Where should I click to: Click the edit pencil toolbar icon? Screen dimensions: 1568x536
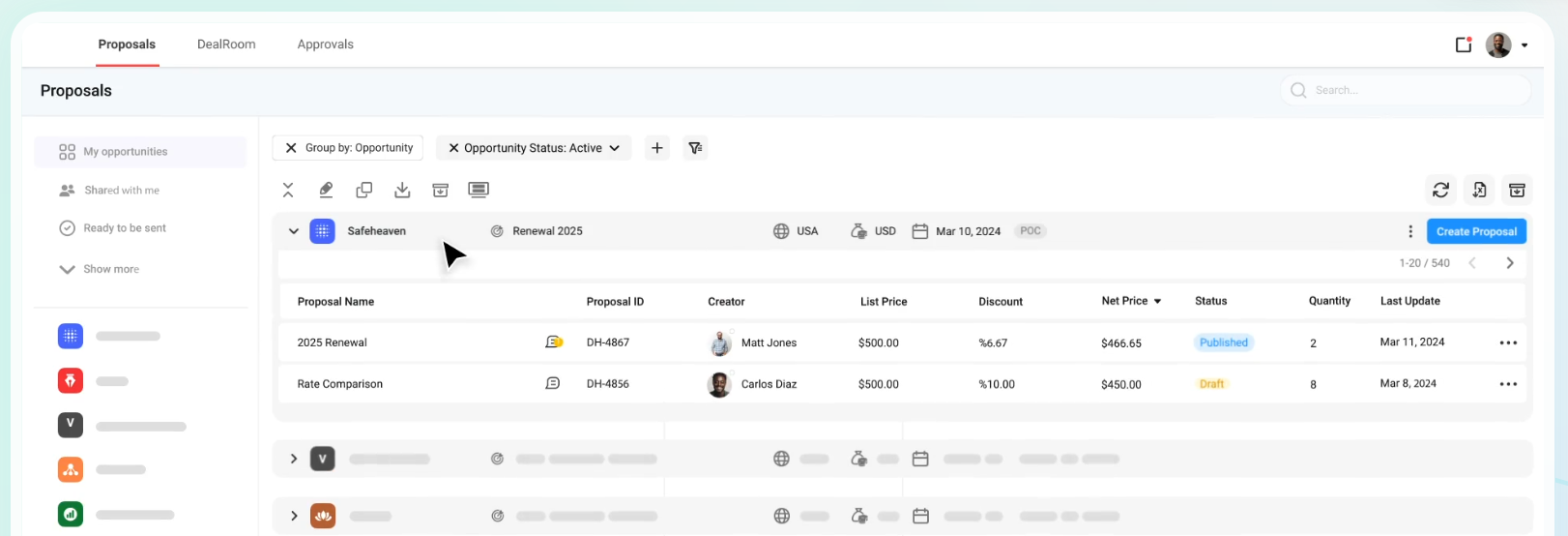326,190
